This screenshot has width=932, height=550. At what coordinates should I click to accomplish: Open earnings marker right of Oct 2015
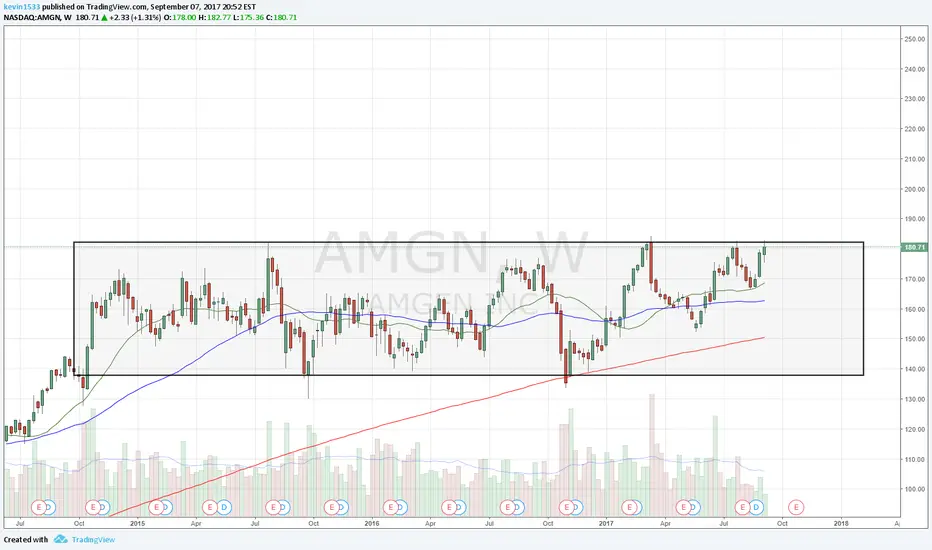[332, 507]
